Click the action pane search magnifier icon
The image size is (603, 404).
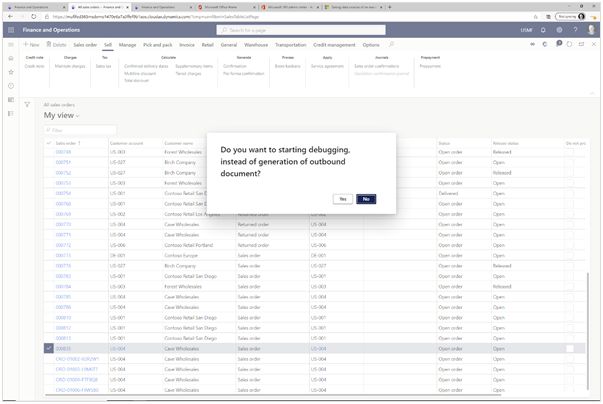pos(391,45)
